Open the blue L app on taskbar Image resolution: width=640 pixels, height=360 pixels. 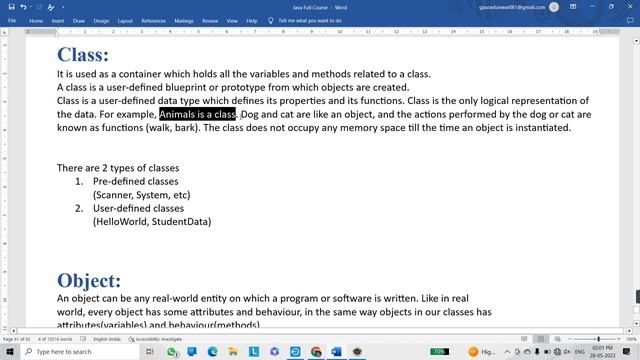click(x=254, y=351)
